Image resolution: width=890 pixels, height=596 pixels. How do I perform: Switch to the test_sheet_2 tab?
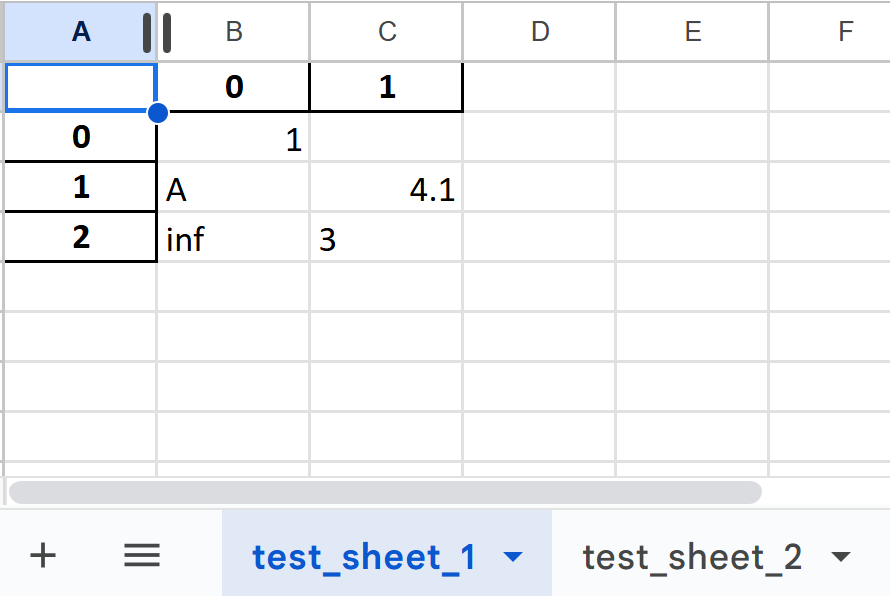692,557
